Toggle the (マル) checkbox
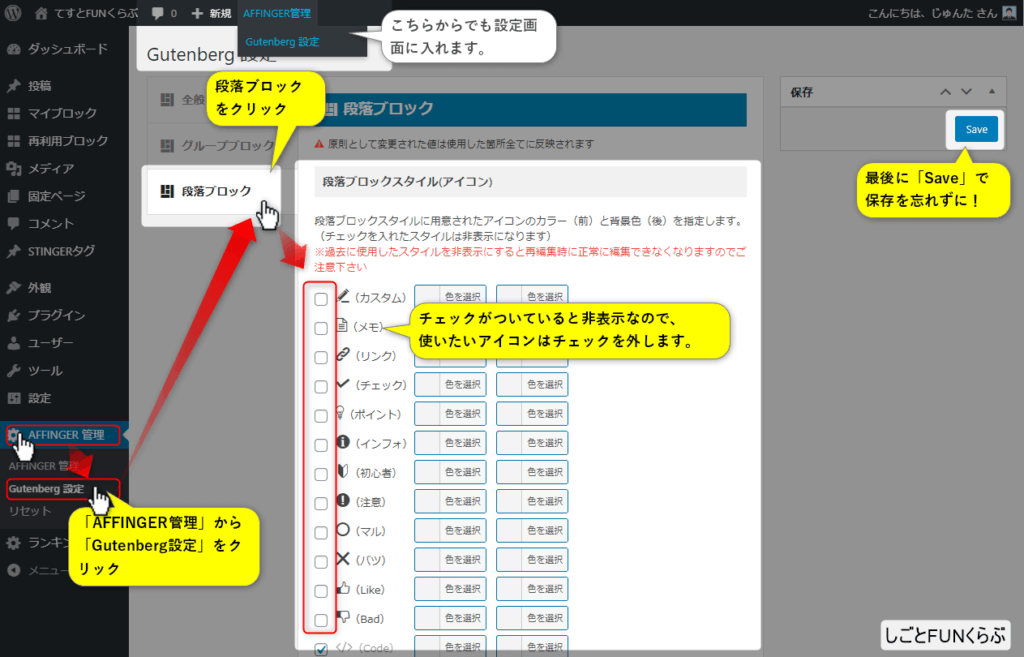The width and height of the screenshot is (1024, 657). (321, 533)
